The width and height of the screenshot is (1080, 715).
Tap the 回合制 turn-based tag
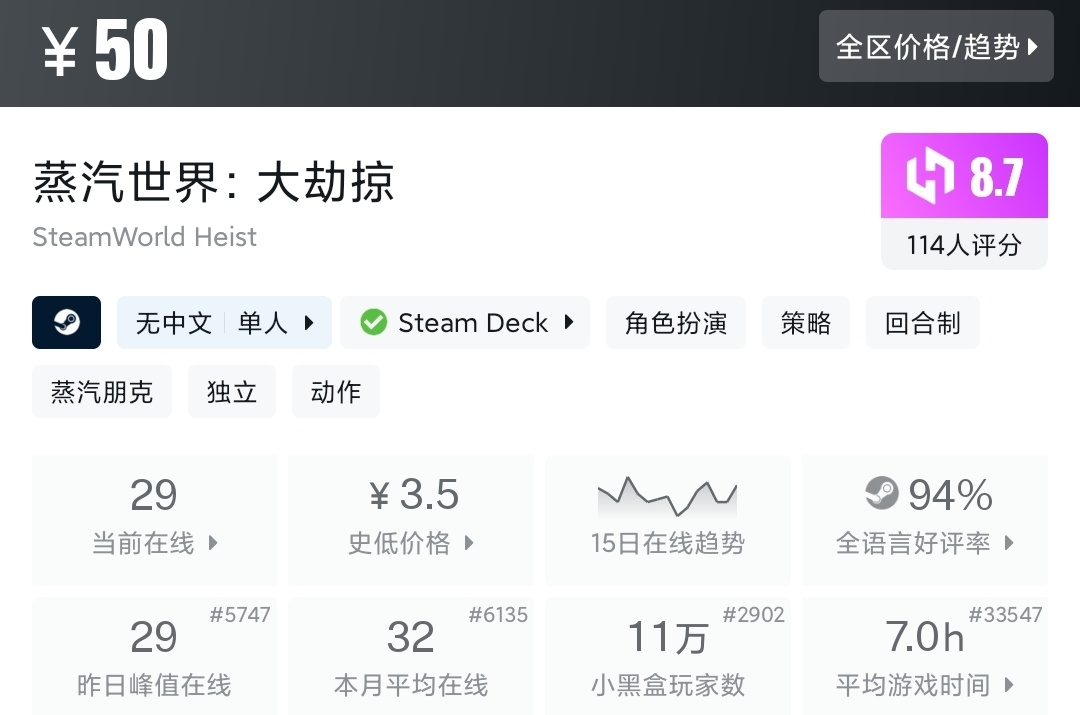[x=922, y=323]
